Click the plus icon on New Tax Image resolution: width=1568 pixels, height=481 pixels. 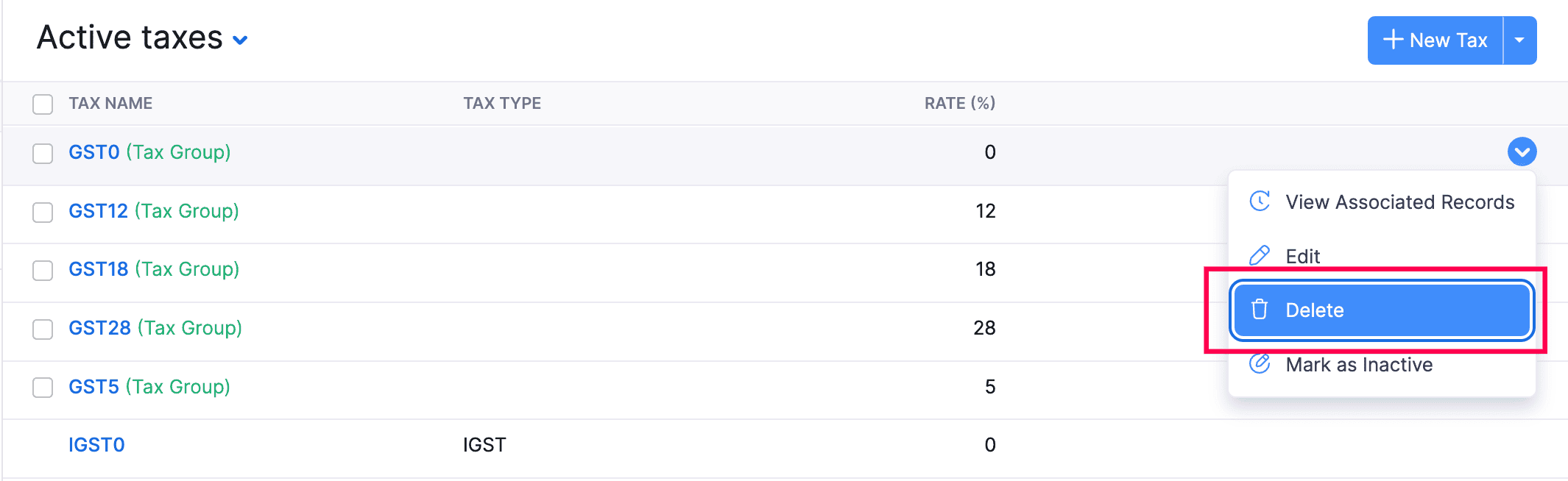coord(1393,40)
